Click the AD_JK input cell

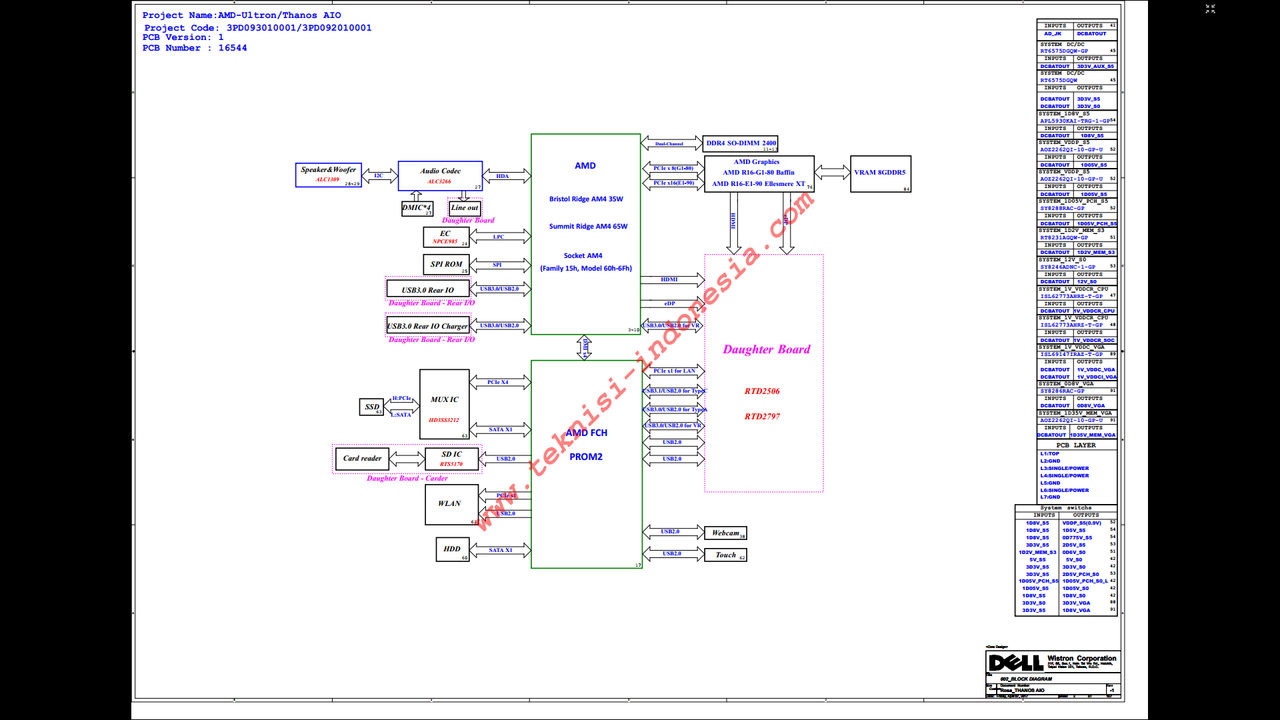(x=1053, y=34)
